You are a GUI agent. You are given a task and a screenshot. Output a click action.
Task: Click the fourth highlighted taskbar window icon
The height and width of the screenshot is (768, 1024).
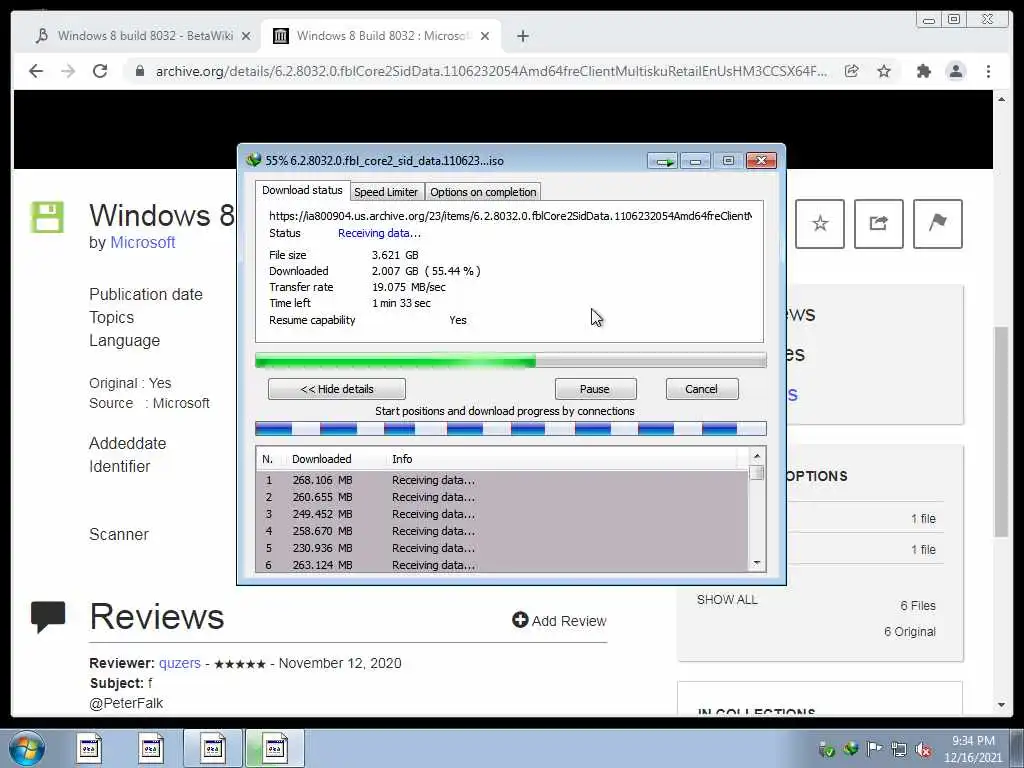coord(275,748)
